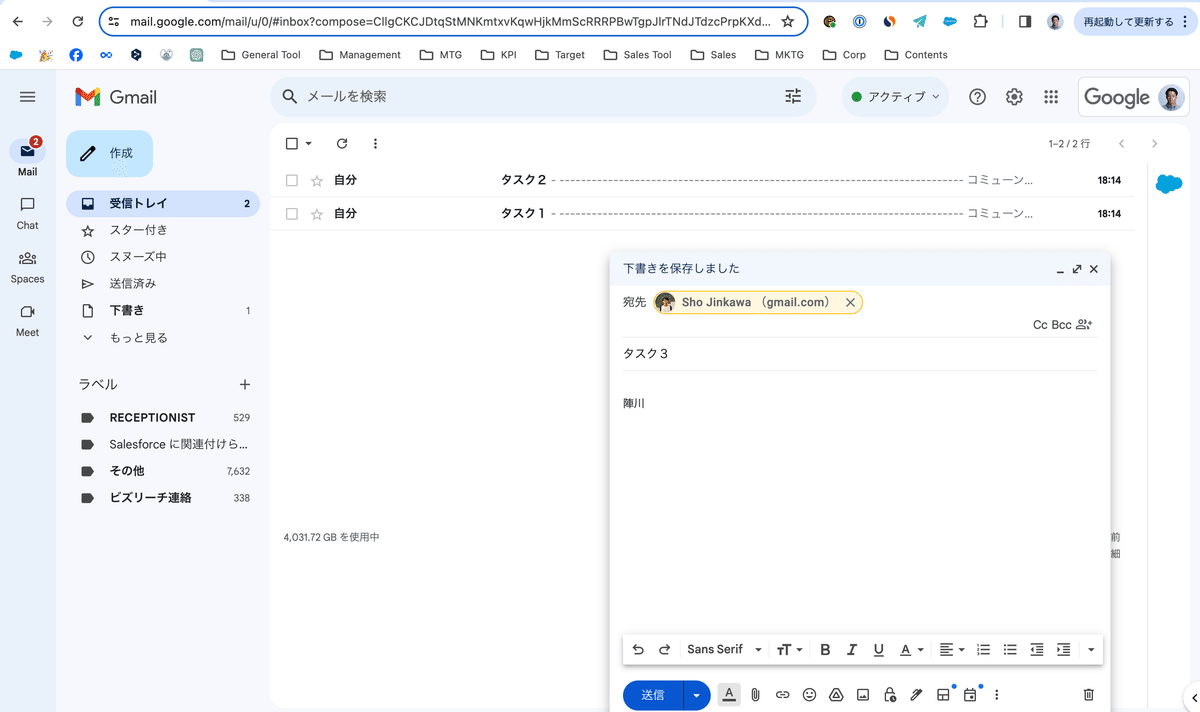Open compose more options three dots

point(996,694)
